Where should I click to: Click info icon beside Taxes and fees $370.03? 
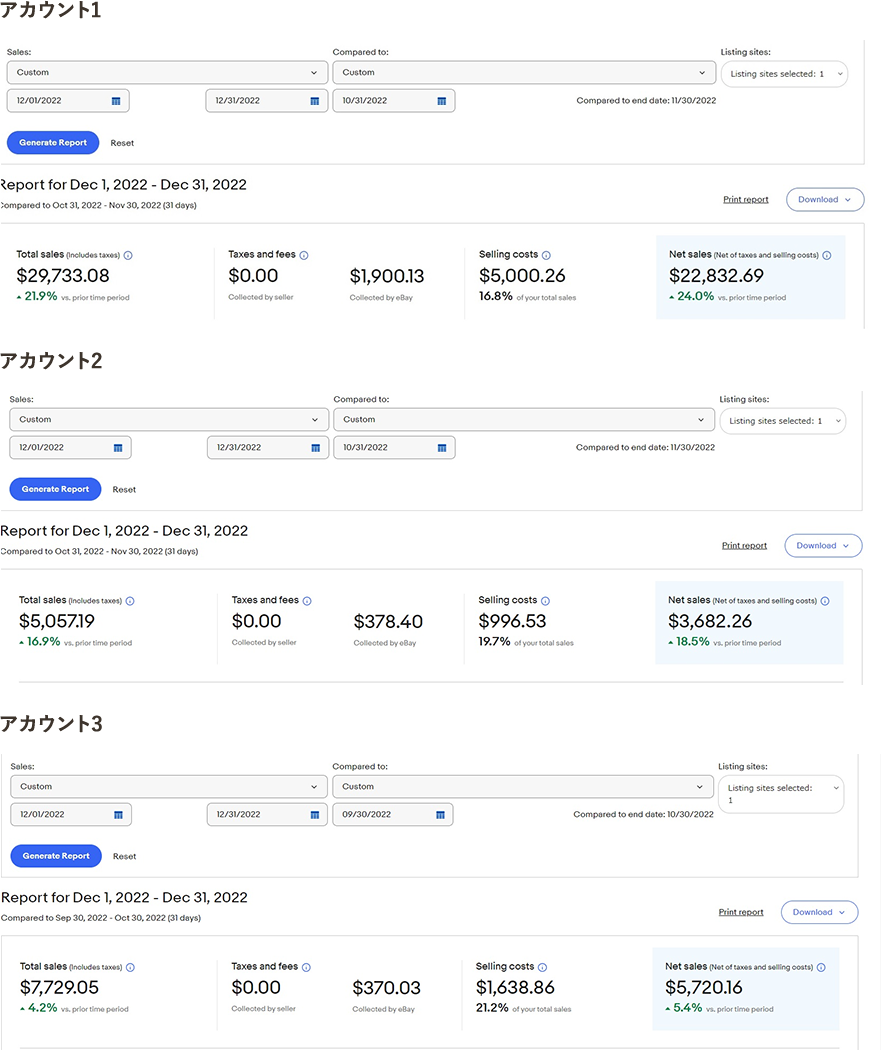(x=306, y=968)
